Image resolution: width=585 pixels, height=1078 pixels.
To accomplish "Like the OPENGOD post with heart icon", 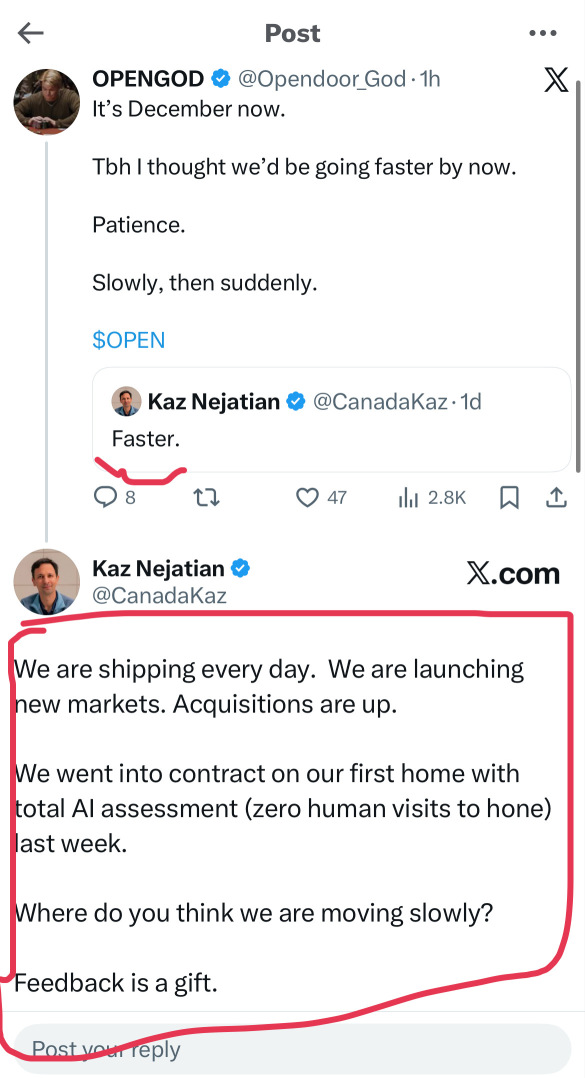I will coord(307,497).
